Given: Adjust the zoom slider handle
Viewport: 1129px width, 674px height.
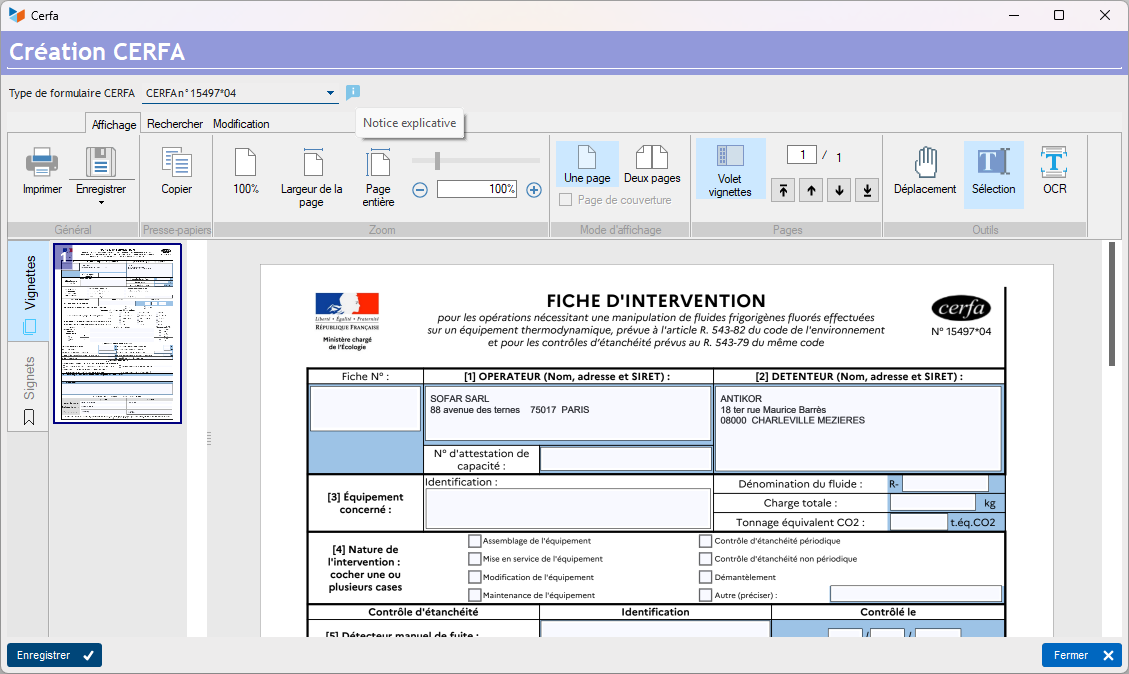Looking at the screenshot, I should (437, 161).
